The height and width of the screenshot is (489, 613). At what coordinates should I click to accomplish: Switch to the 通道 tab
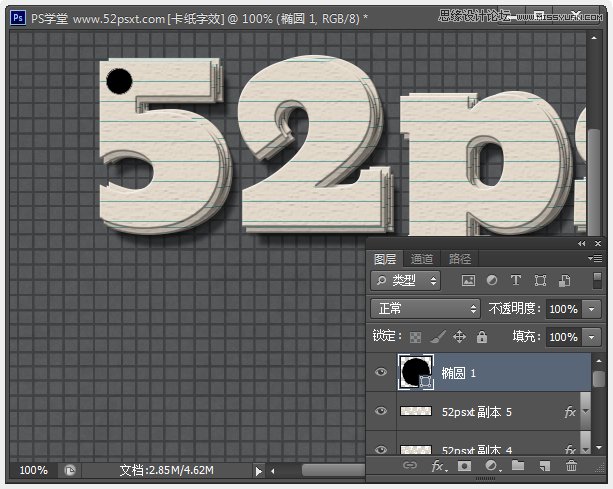tap(422, 258)
